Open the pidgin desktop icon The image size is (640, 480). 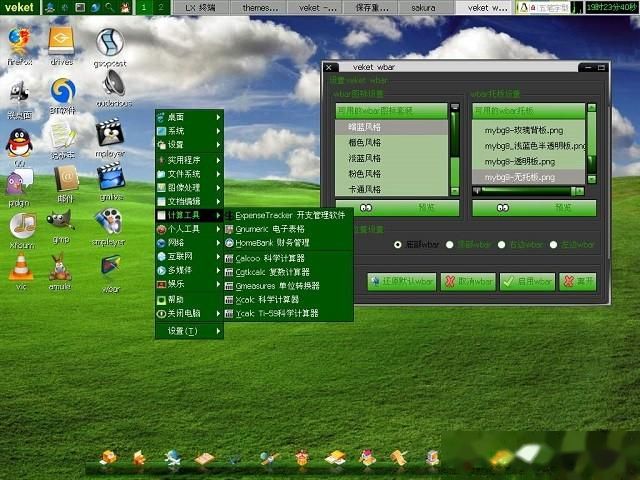click(18, 183)
